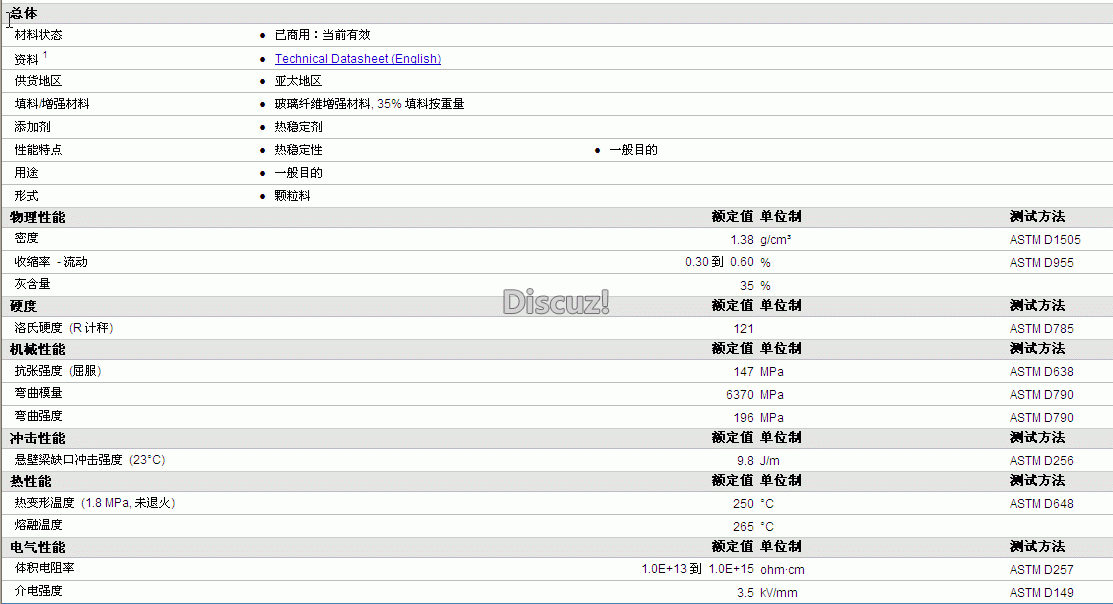The image size is (1113, 604).
Task: Click the '机械性能' section header
Action: click(x=38, y=349)
